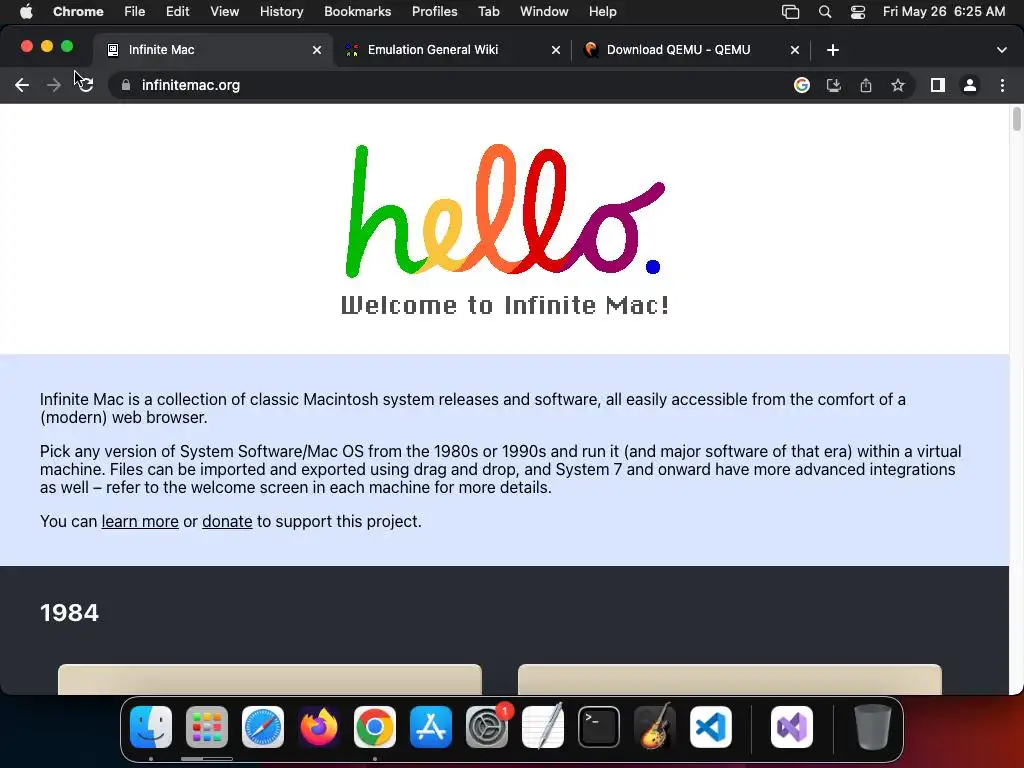1024x768 pixels.
Task: Launch Firefox from the Dock
Action: coord(319,727)
